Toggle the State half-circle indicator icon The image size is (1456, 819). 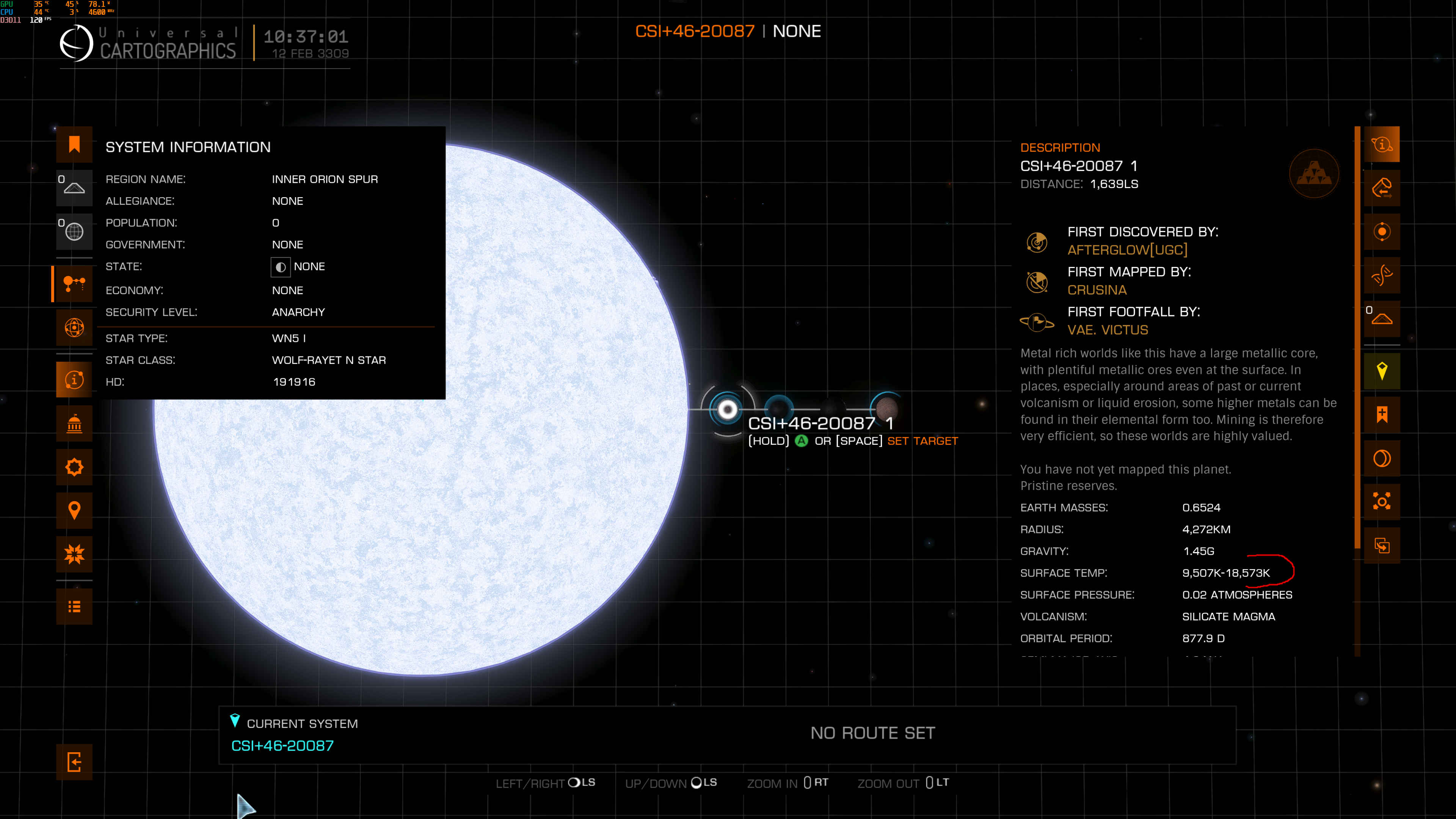[280, 267]
